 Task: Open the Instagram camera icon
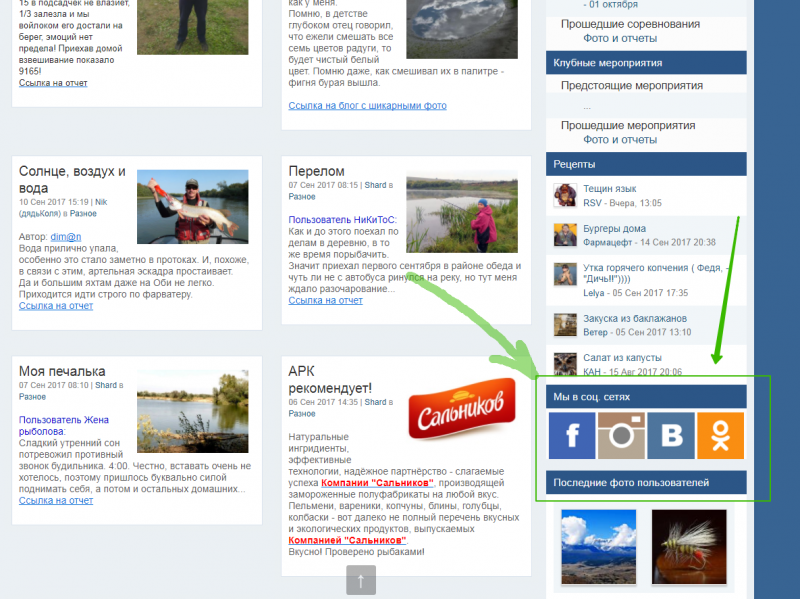click(621, 435)
